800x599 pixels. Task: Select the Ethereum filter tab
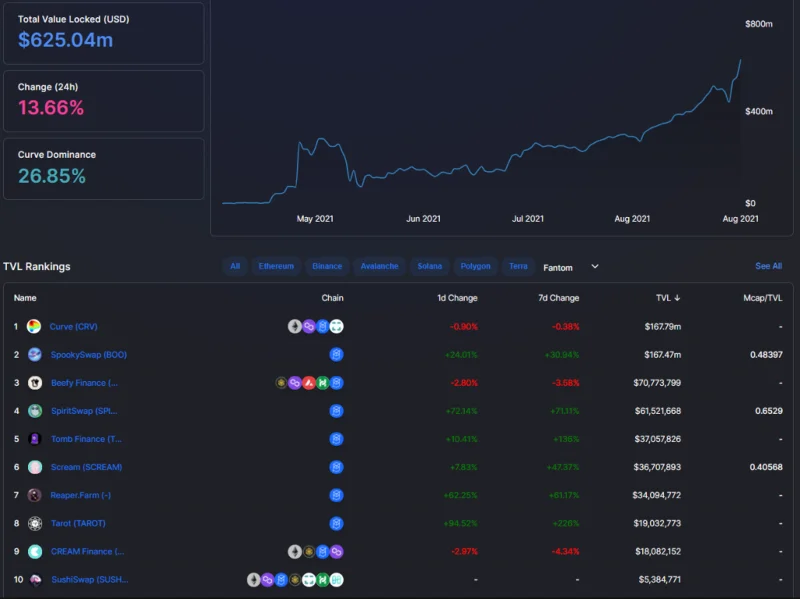[x=276, y=266]
